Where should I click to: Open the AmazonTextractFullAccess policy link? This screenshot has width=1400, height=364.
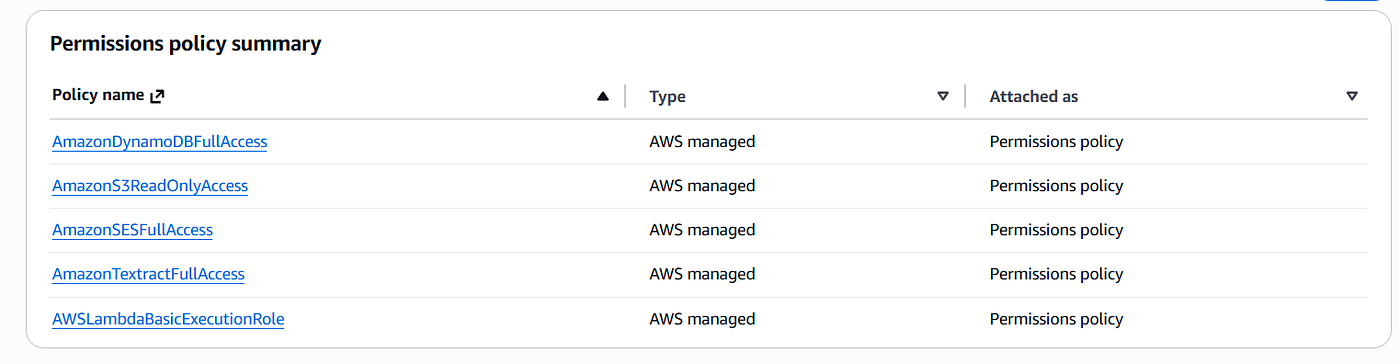click(x=148, y=274)
